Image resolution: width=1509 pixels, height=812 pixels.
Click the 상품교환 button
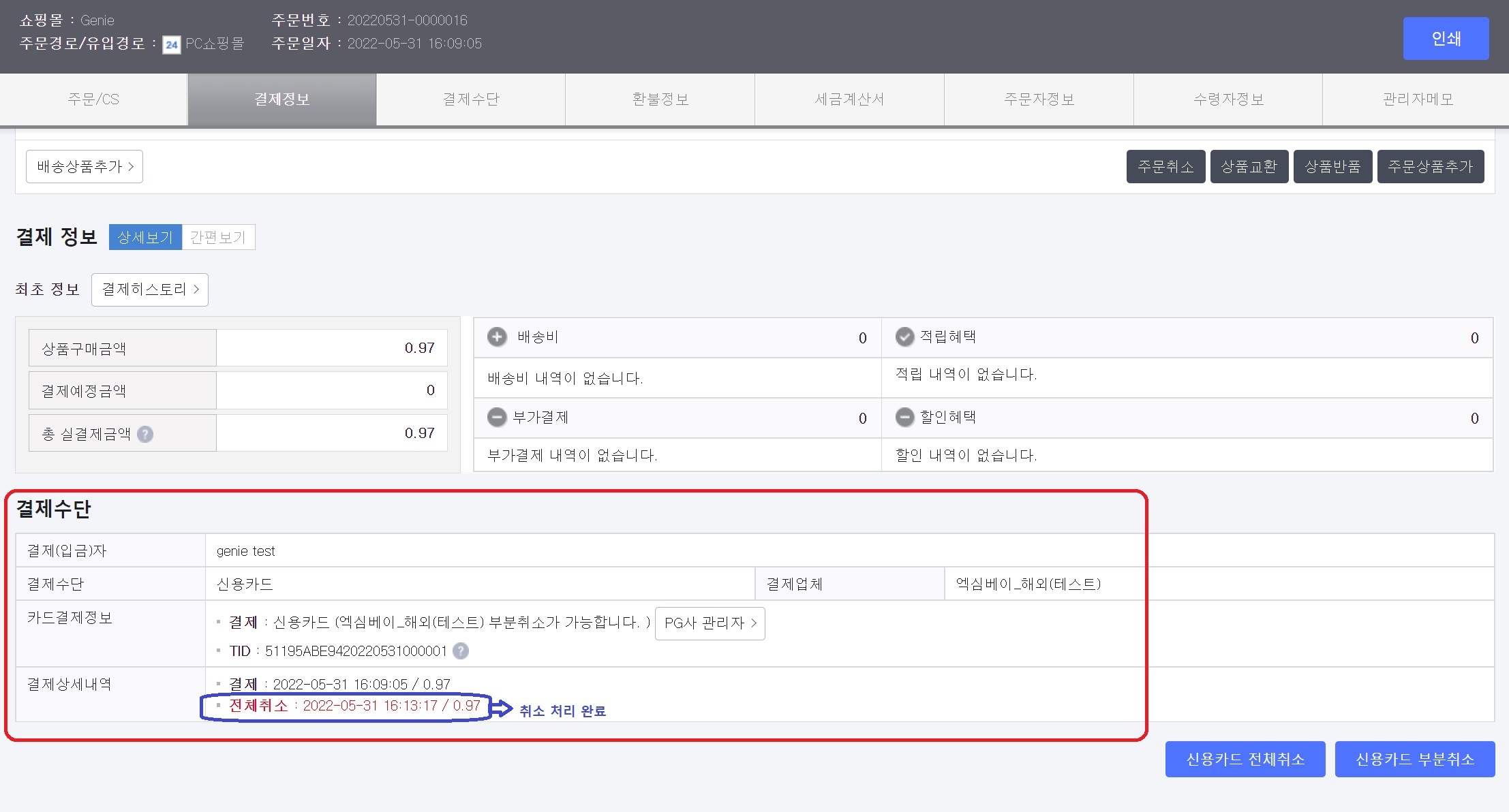pyautogui.click(x=1249, y=167)
